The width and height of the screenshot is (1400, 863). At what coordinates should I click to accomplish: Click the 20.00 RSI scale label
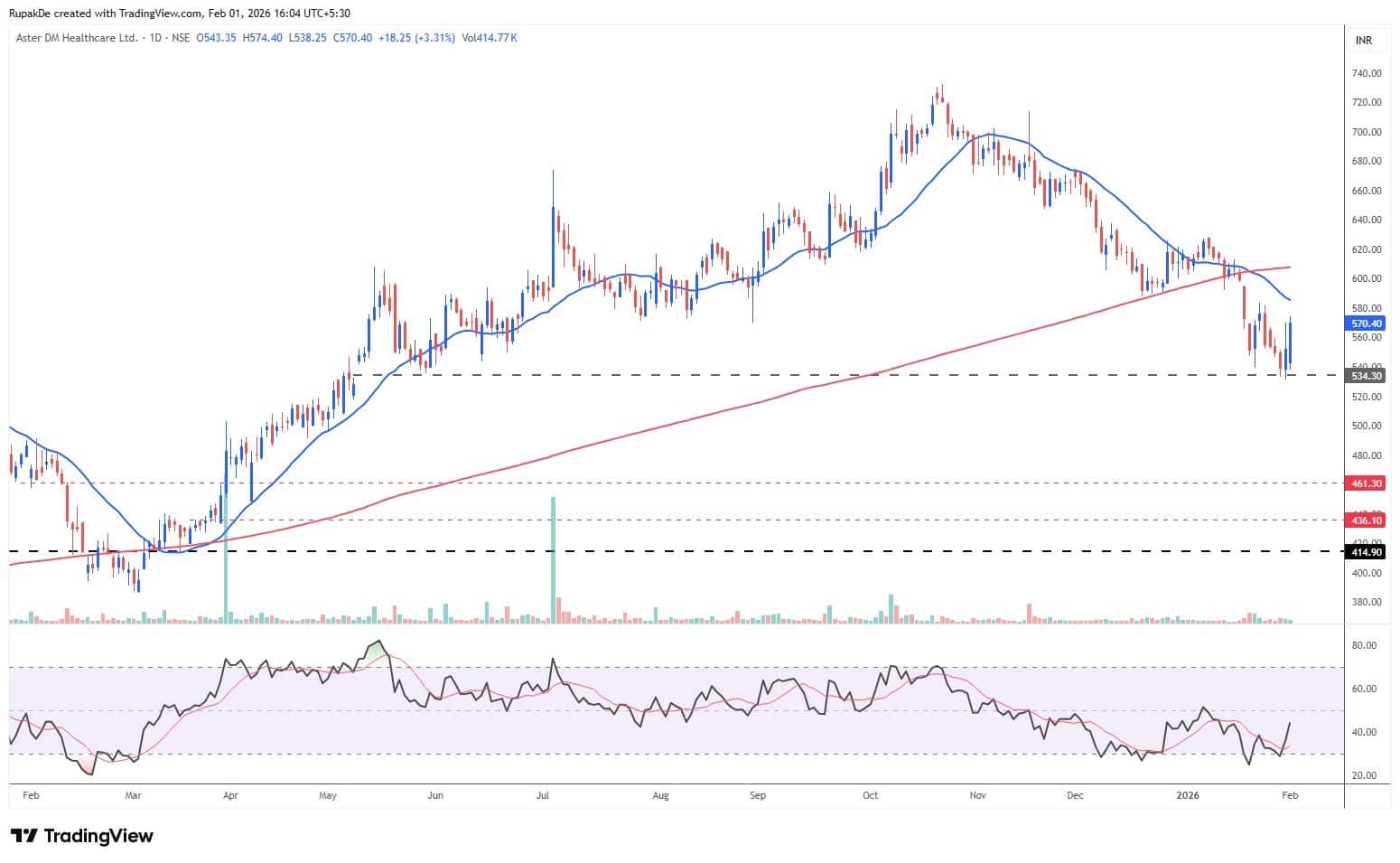pyautogui.click(x=1364, y=776)
